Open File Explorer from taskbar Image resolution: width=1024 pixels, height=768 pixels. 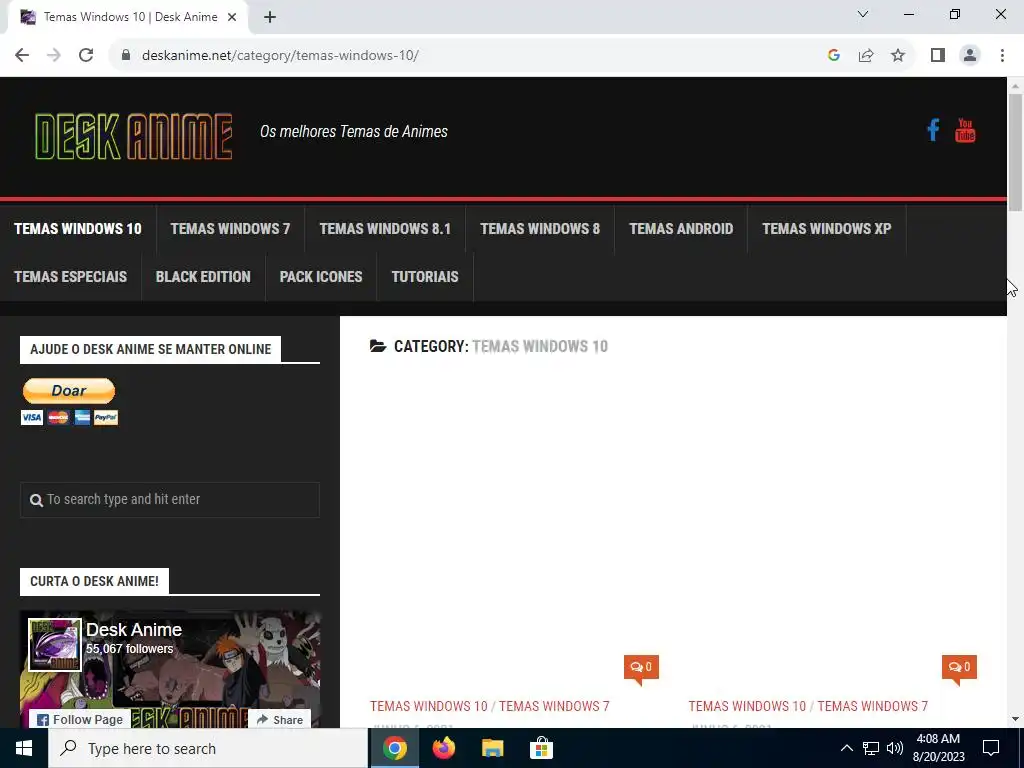[492, 748]
